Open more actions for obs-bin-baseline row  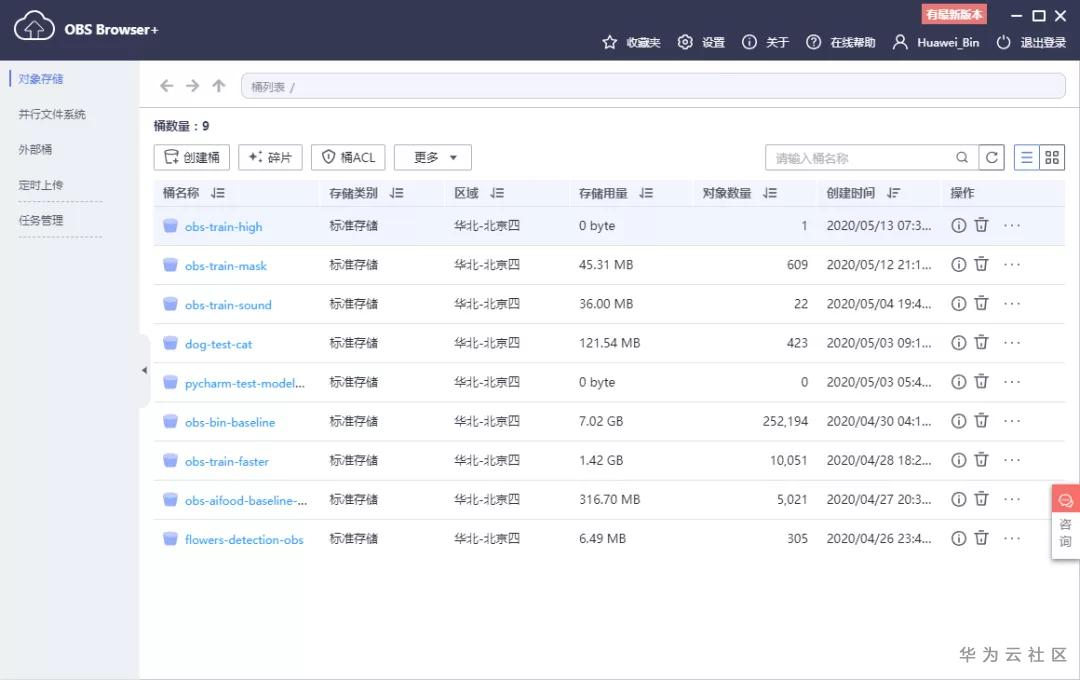pyautogui.click(x=1012, y=421)
